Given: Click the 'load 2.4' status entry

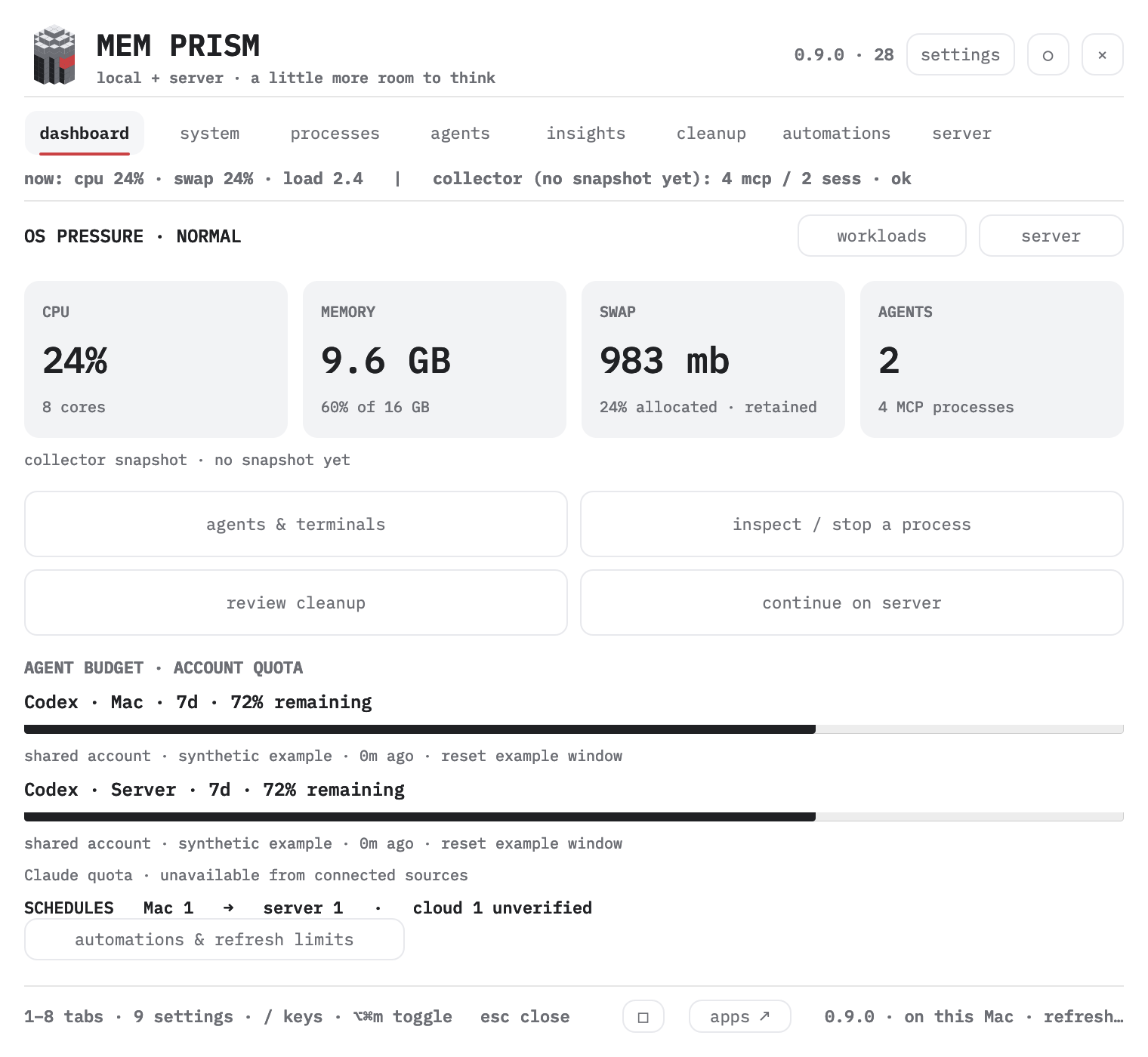Looking at the screenshot, I should coord(323,179).
